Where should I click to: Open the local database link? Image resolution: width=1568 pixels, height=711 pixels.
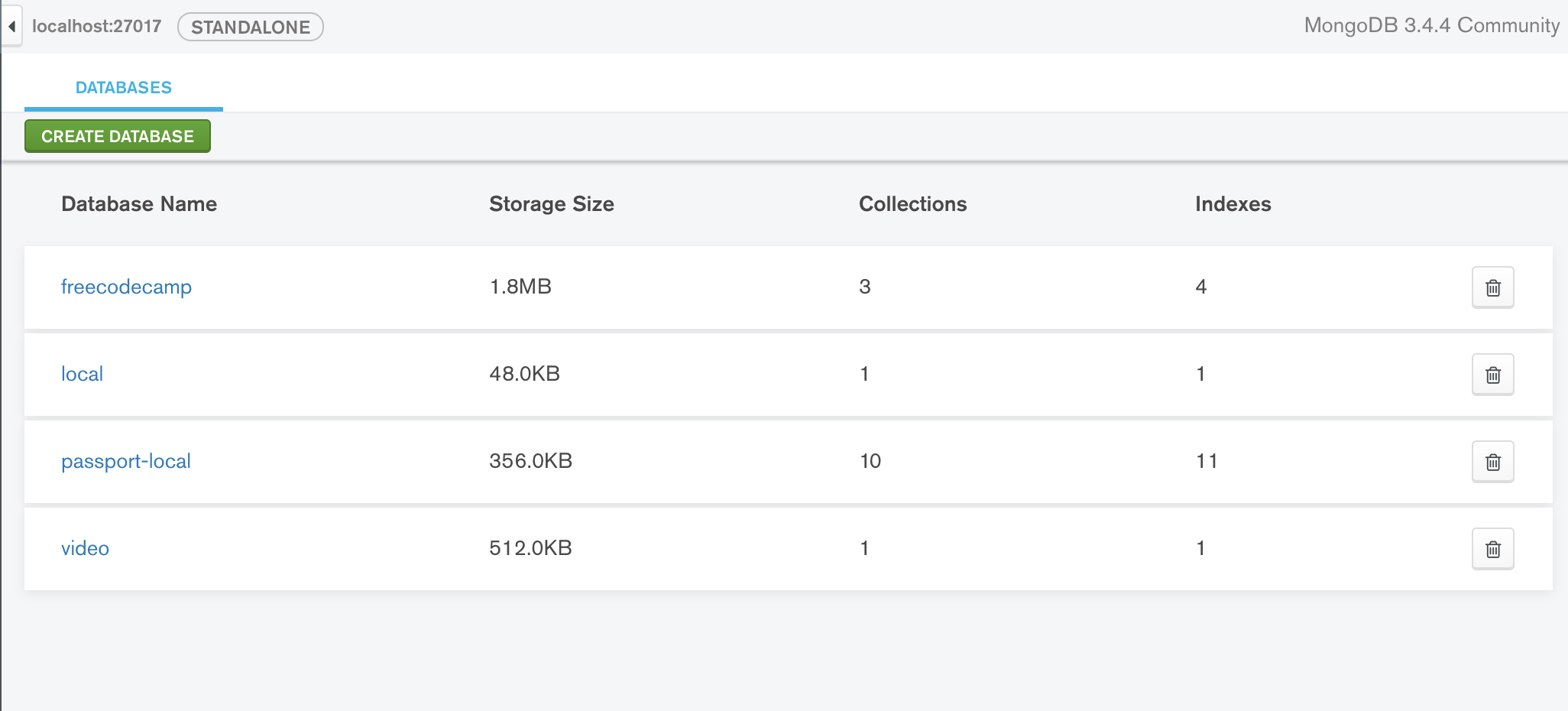pyautogui.click(x=82, y=375)
